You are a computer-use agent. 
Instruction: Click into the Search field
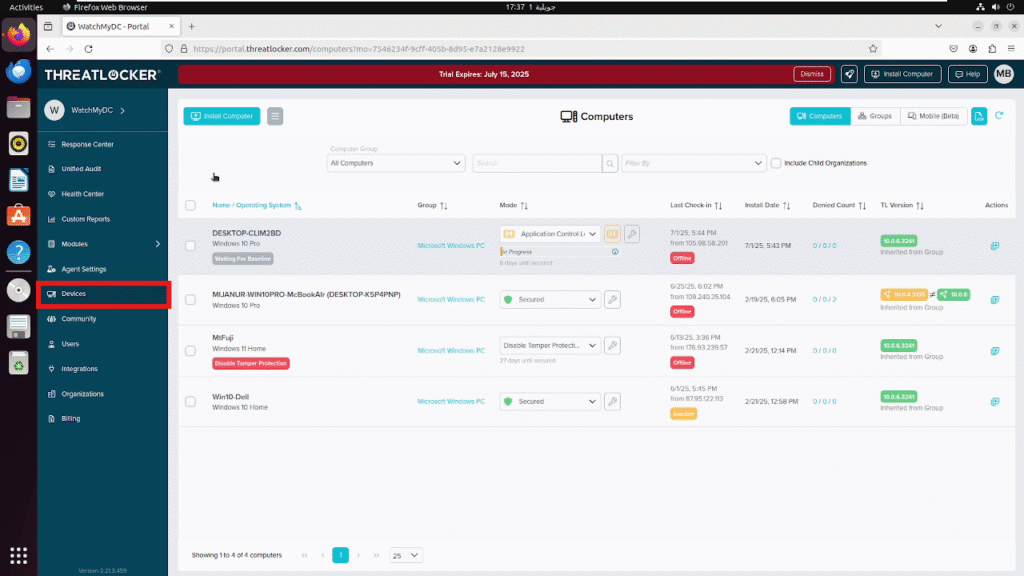537,163
